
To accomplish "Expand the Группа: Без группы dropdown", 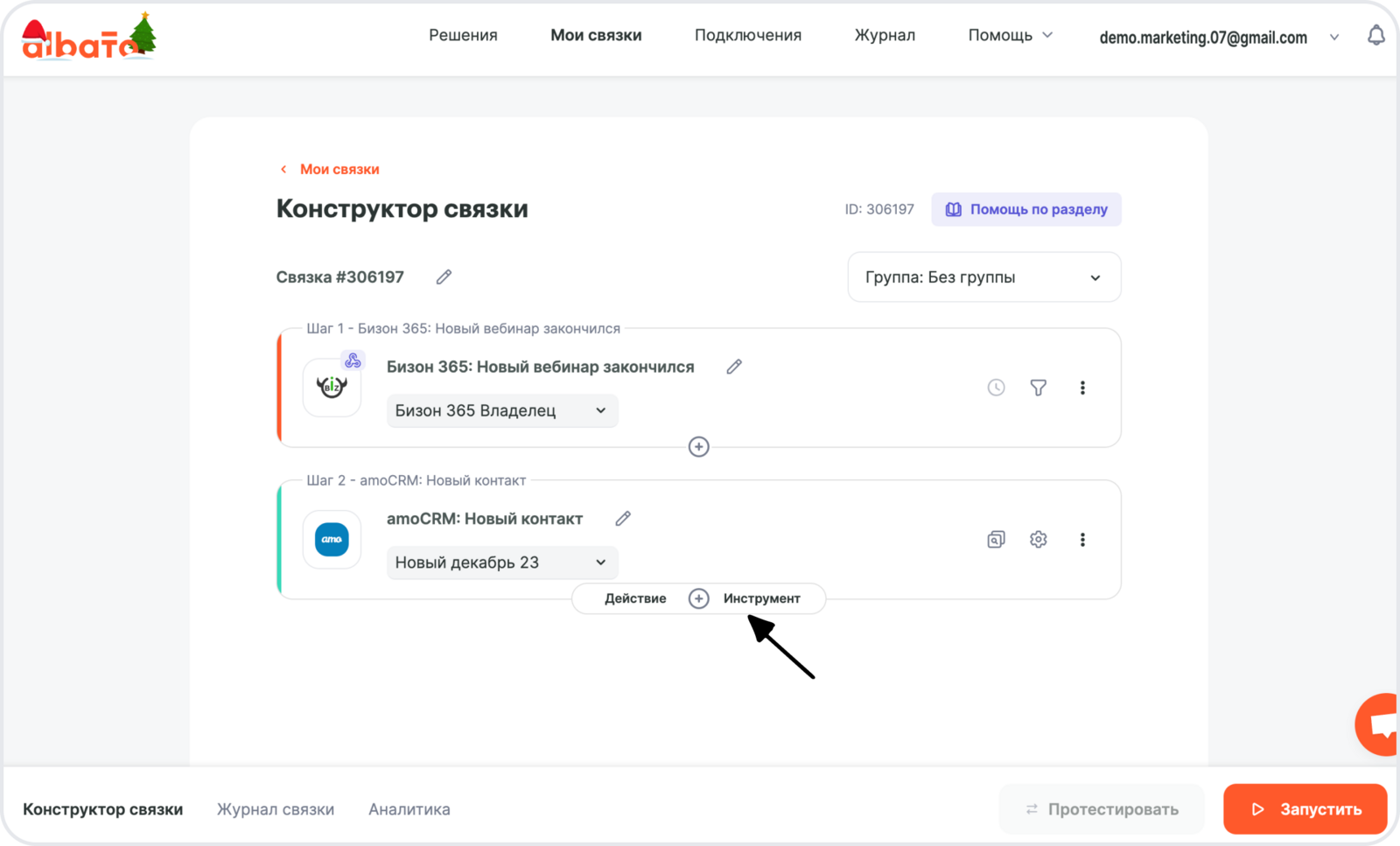I will click(x=983, y=277).
